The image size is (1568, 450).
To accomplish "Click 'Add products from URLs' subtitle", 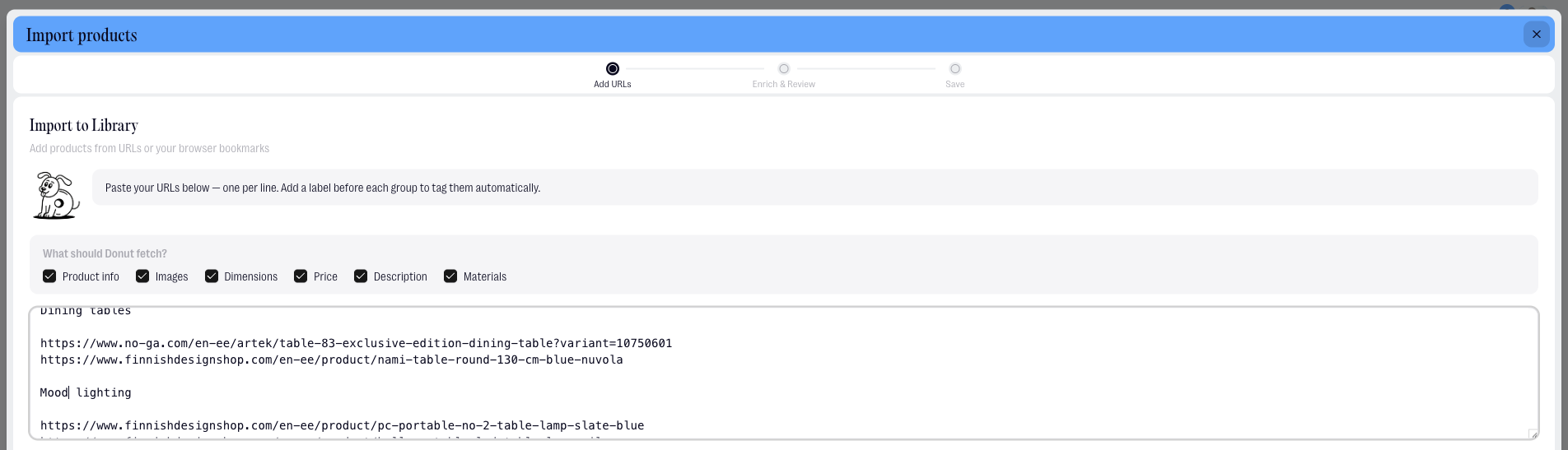I will click(150, 148).
